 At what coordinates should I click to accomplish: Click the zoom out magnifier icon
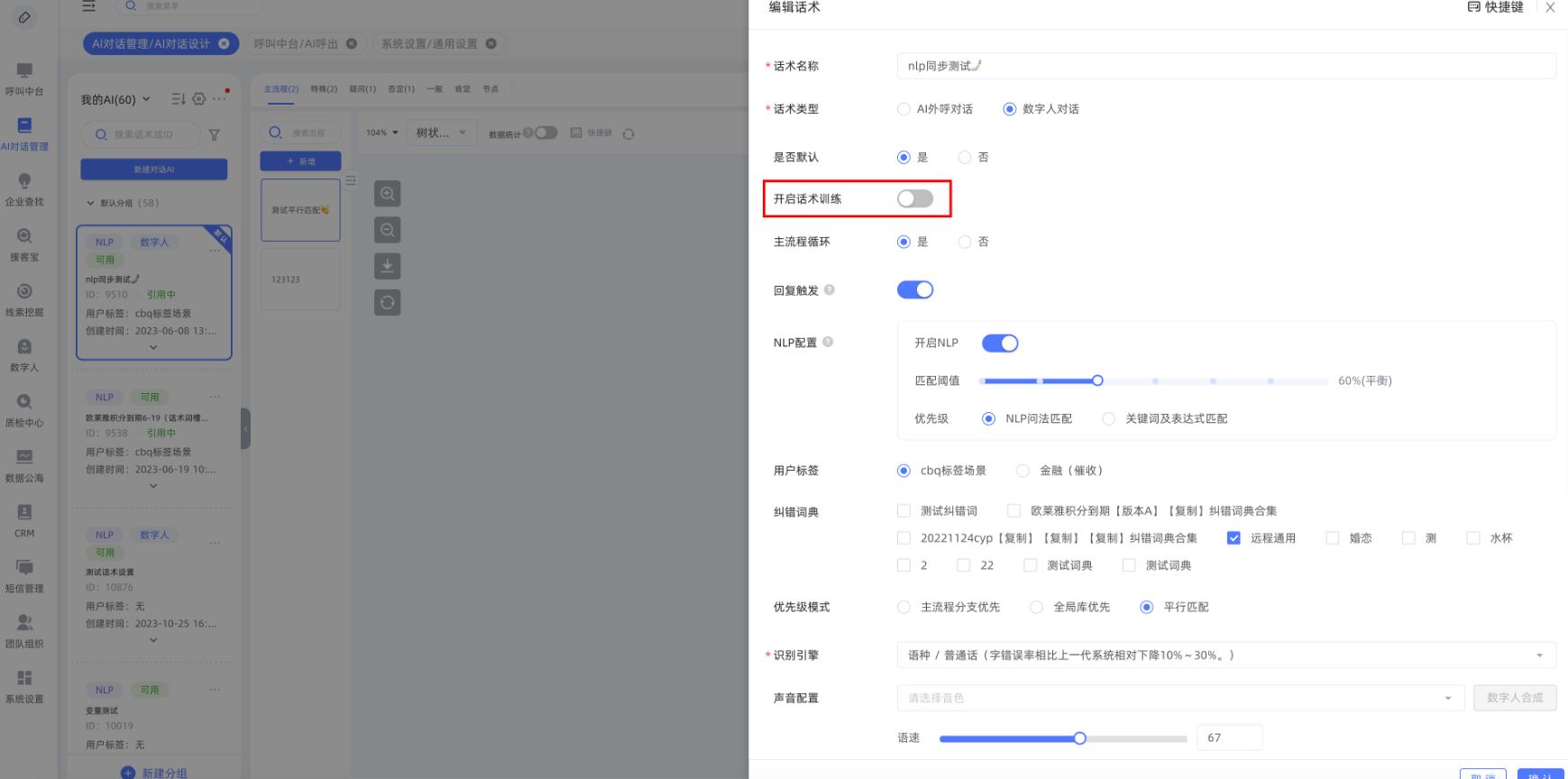[x=387, y=230]
